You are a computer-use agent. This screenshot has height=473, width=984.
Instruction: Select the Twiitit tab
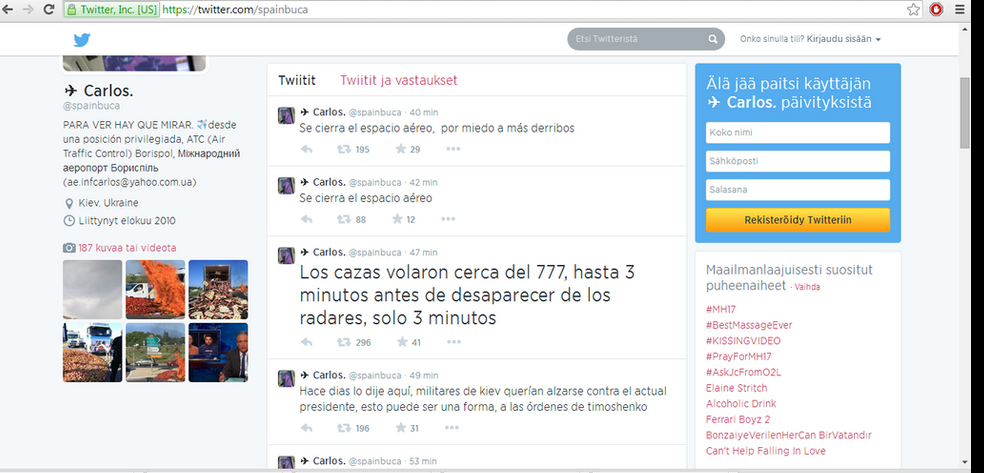pos(297,81)
